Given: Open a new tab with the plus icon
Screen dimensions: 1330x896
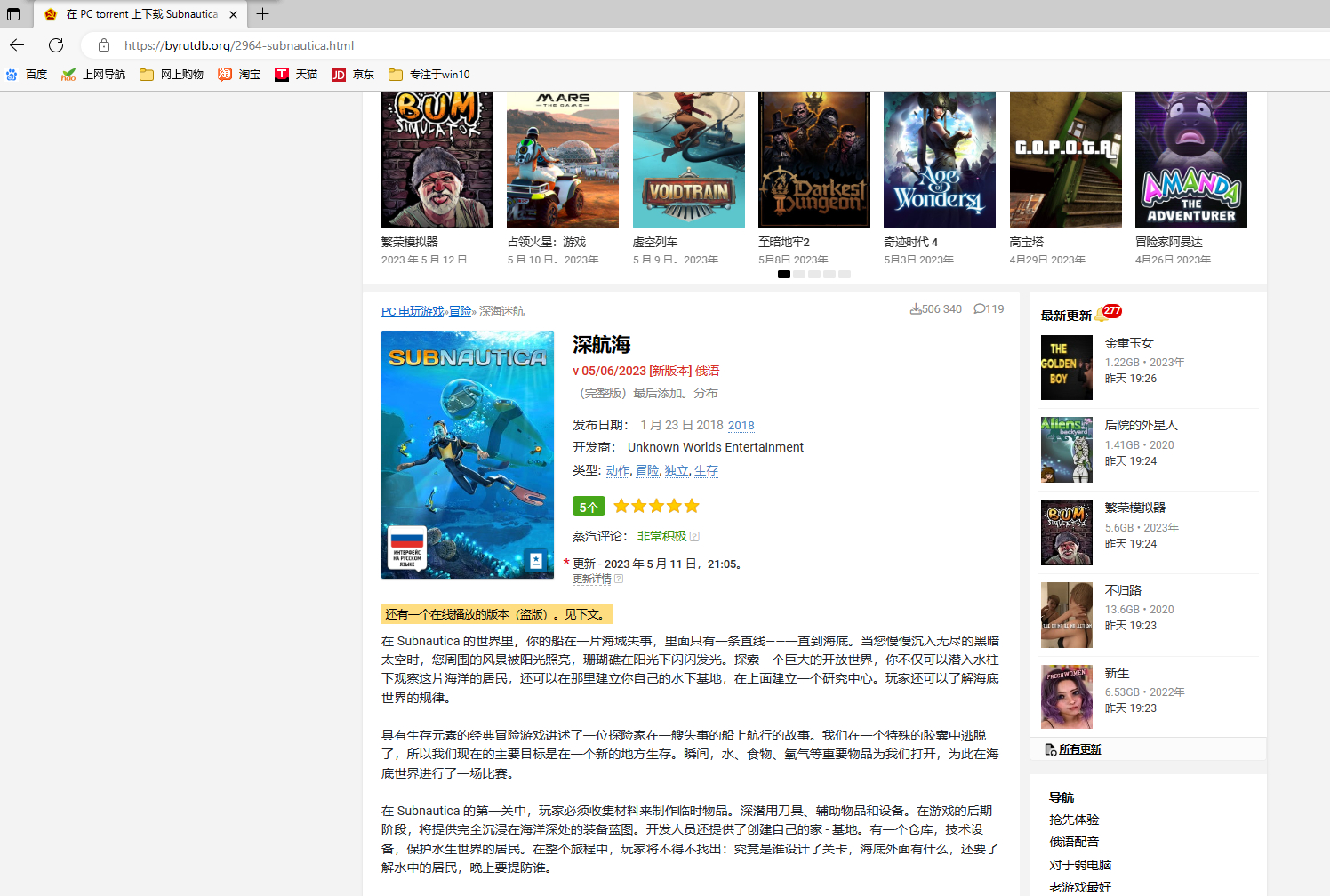Looking at the screenshot, I should point(262,14).
